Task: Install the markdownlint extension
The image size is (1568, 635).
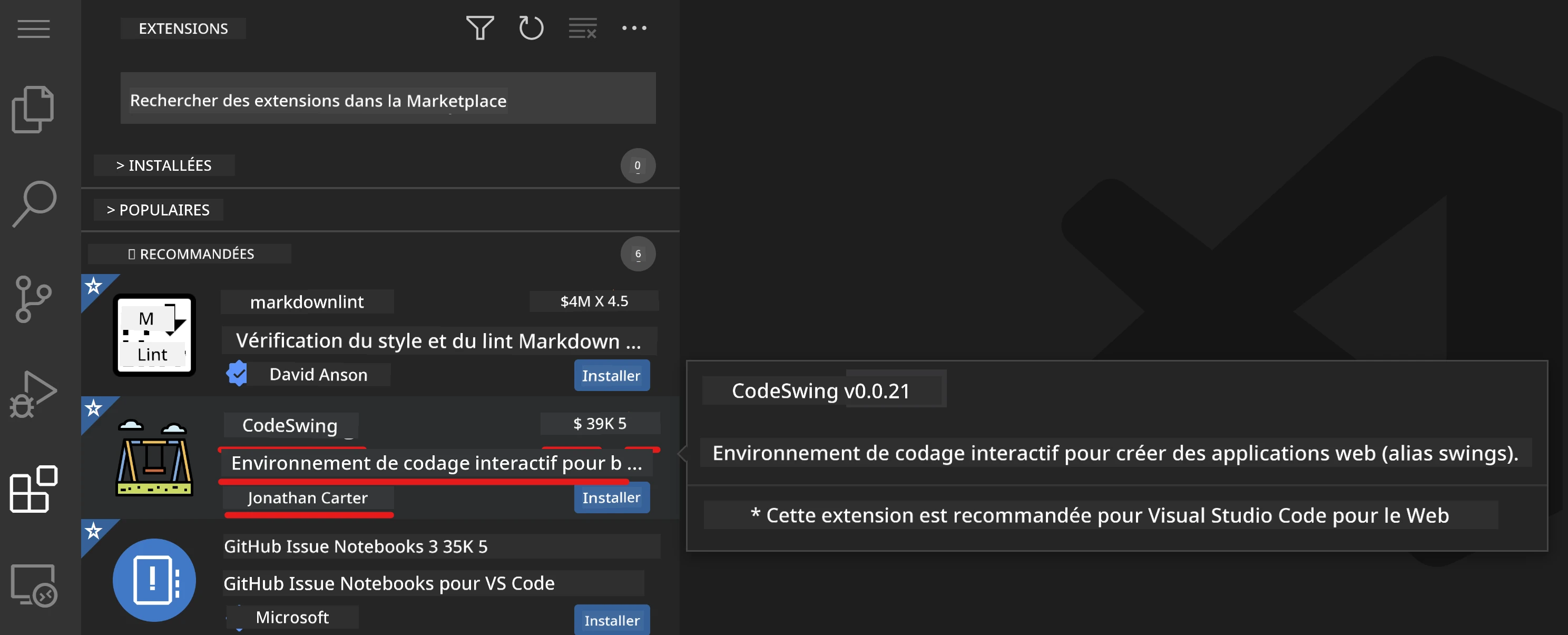Action: click(612, 376)
